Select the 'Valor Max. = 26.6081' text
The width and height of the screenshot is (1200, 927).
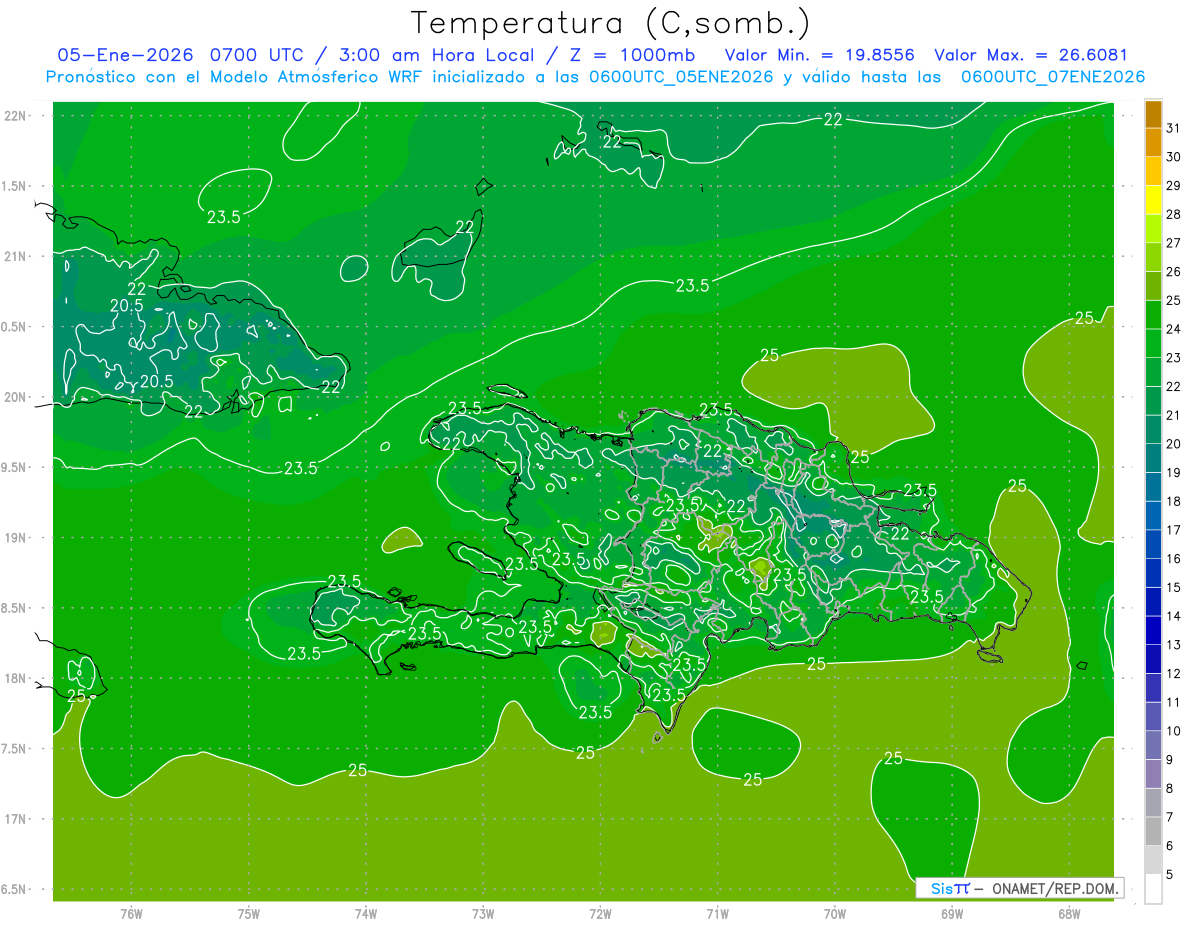click(x=1031, y=55)
